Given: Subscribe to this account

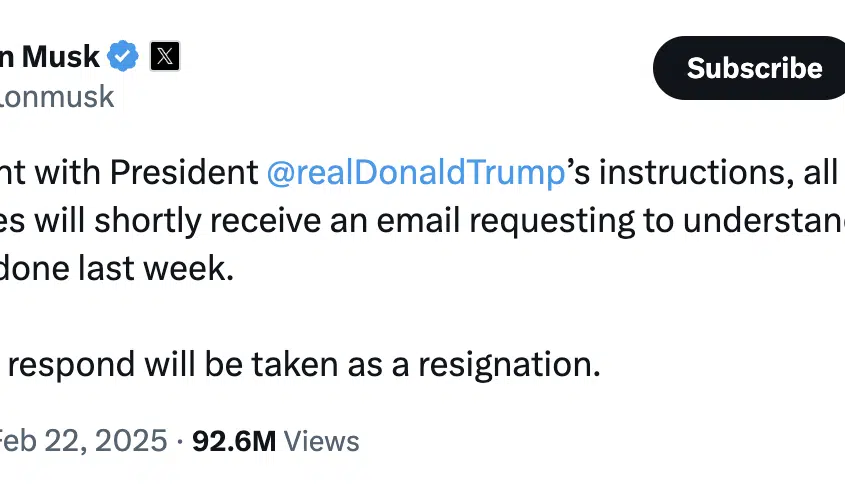Looking at the screenshot, I should click(749, 68).
